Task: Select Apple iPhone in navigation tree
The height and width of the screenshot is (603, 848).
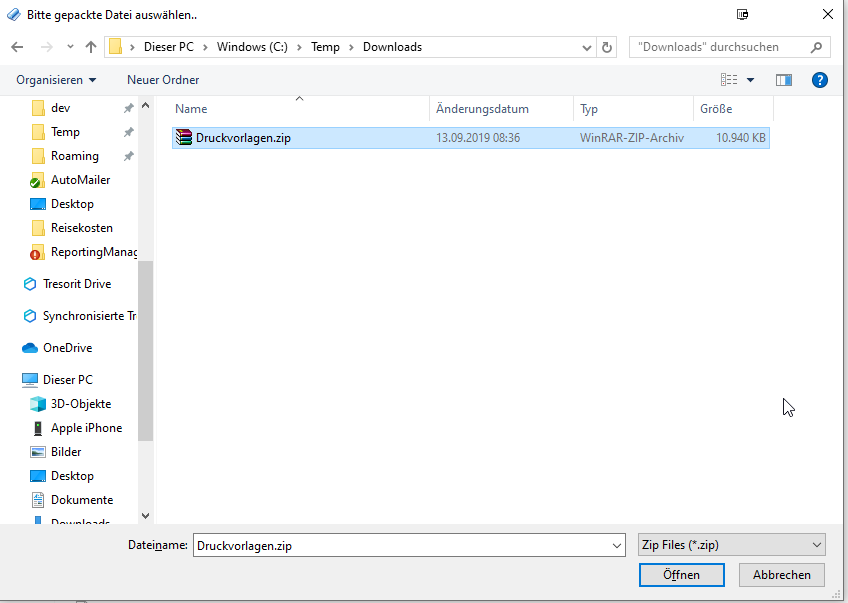Action: click(x=86, y=428)
